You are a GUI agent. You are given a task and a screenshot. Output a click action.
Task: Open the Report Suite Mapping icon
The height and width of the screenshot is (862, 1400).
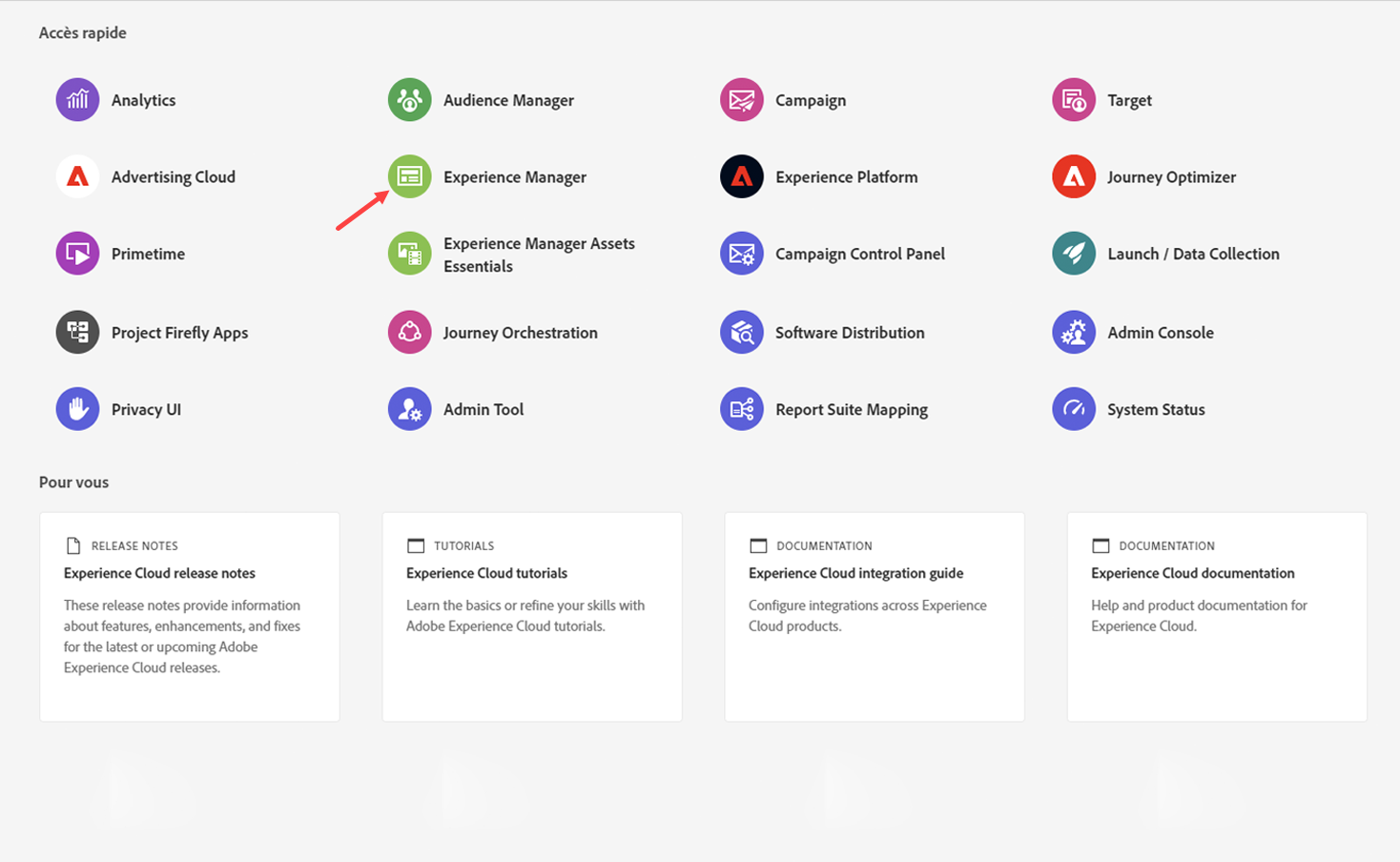click(x=741, y=409)
